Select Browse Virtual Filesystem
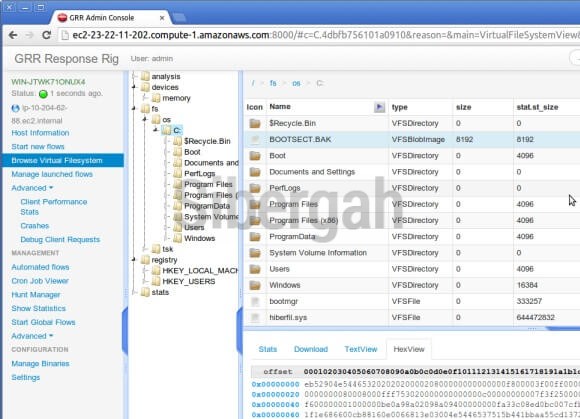580x419 pixels. [63, 160]
